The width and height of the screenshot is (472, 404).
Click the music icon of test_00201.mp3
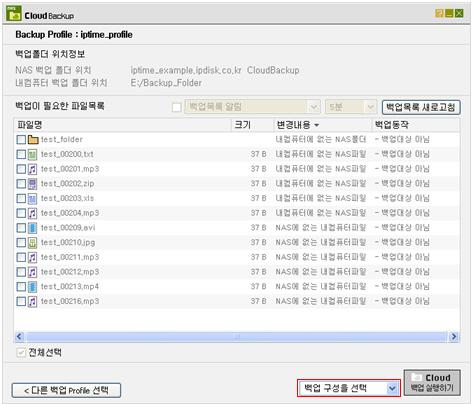tap(32, 169)
